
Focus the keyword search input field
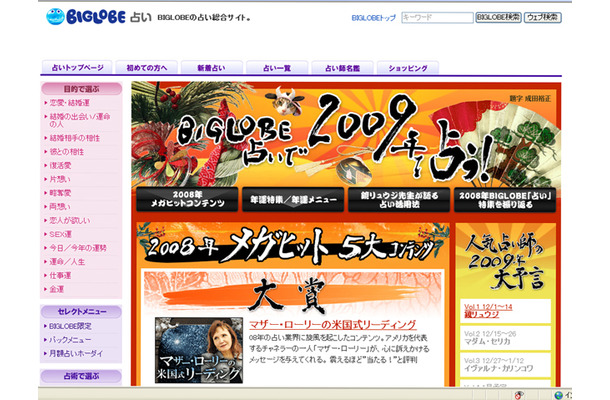[437, 18]
